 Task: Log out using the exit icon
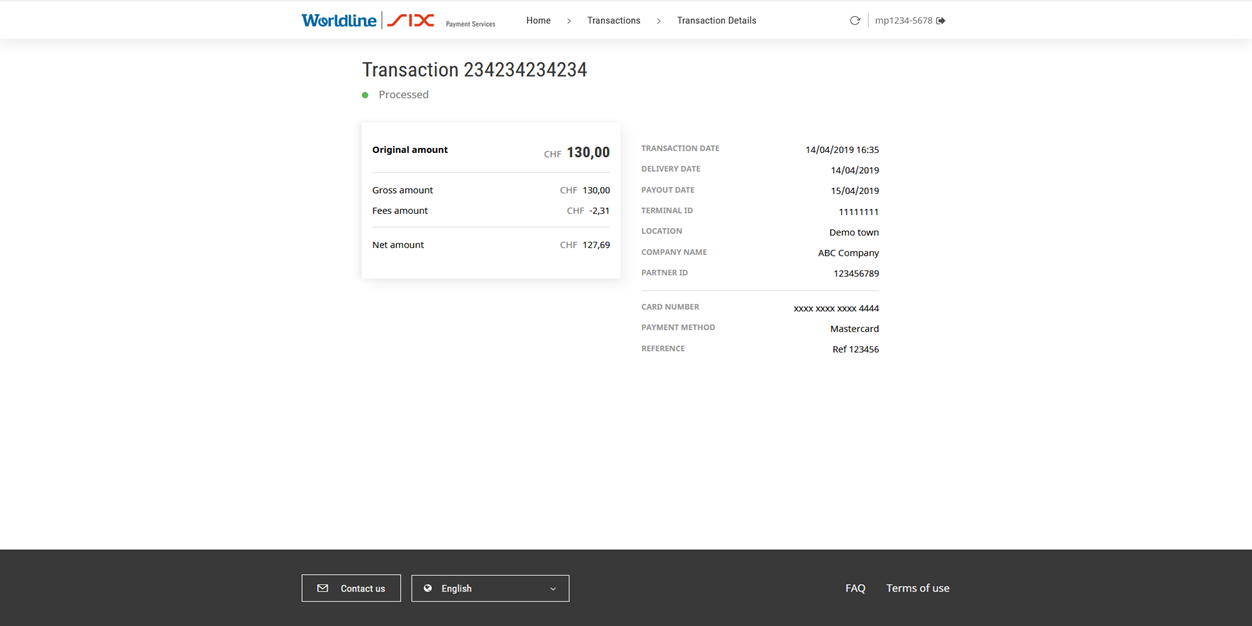coord(941,20)
